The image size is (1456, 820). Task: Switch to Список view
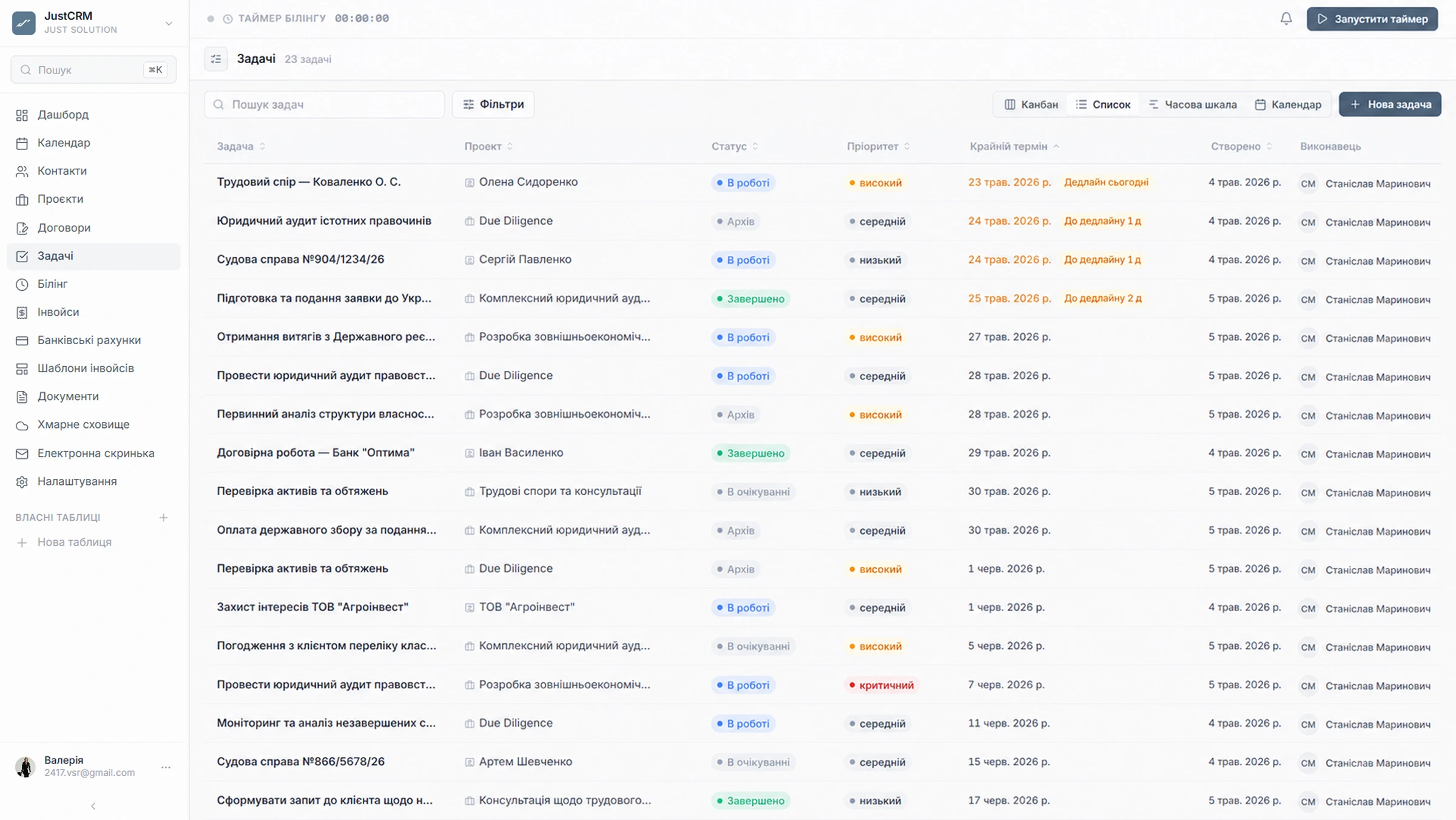[1103, 104]
